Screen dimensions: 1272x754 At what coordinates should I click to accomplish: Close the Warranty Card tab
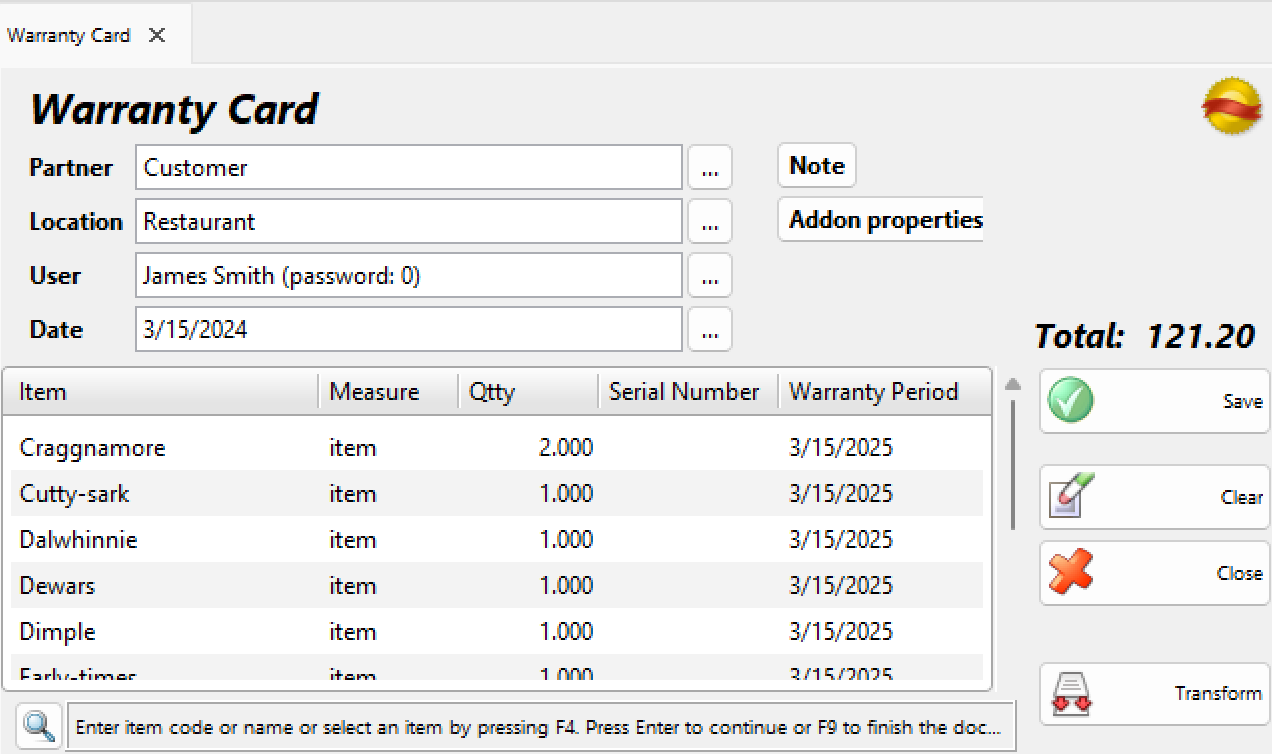[157, 35]
